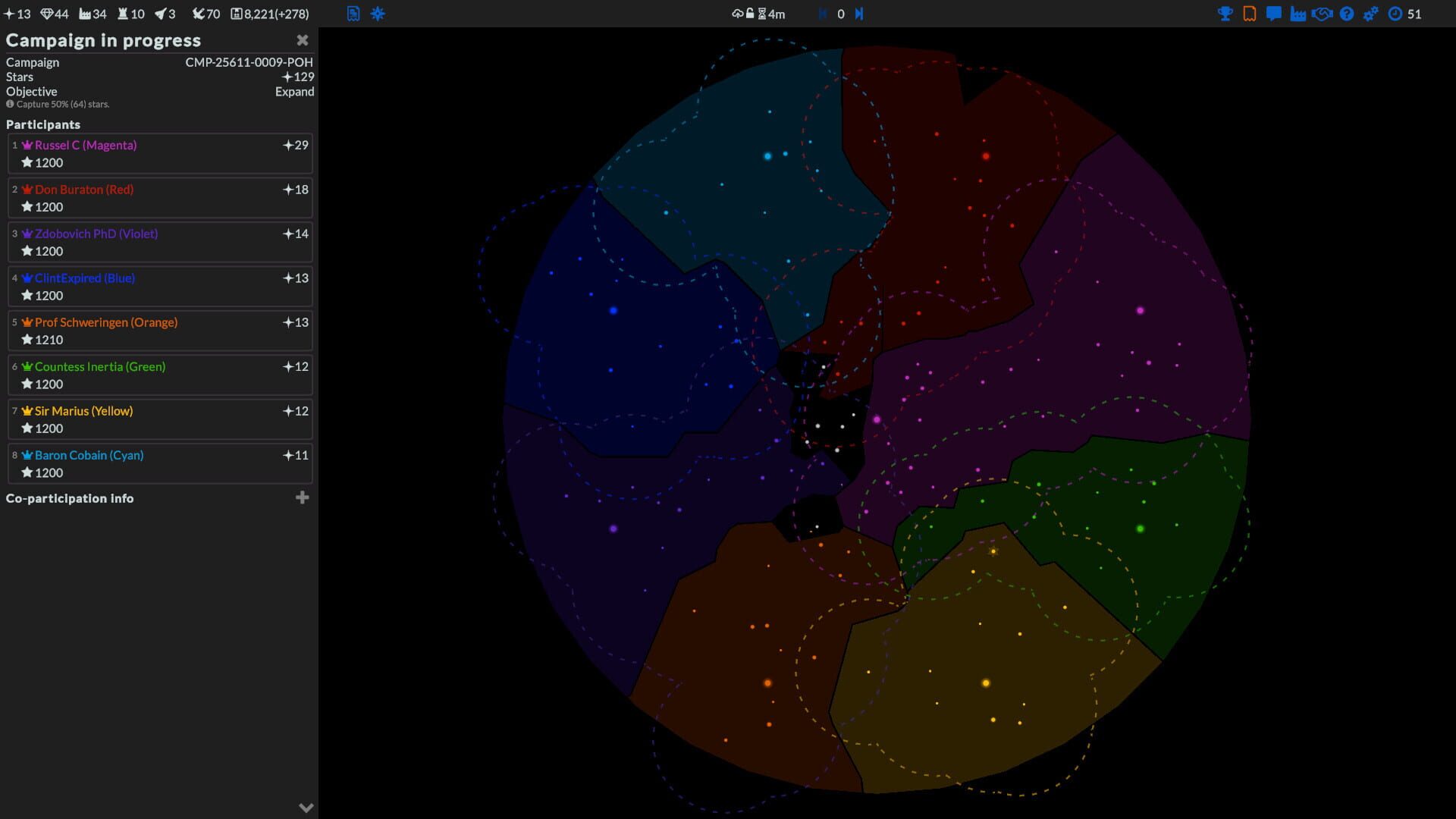Click the bright green star on the map

1141,527
